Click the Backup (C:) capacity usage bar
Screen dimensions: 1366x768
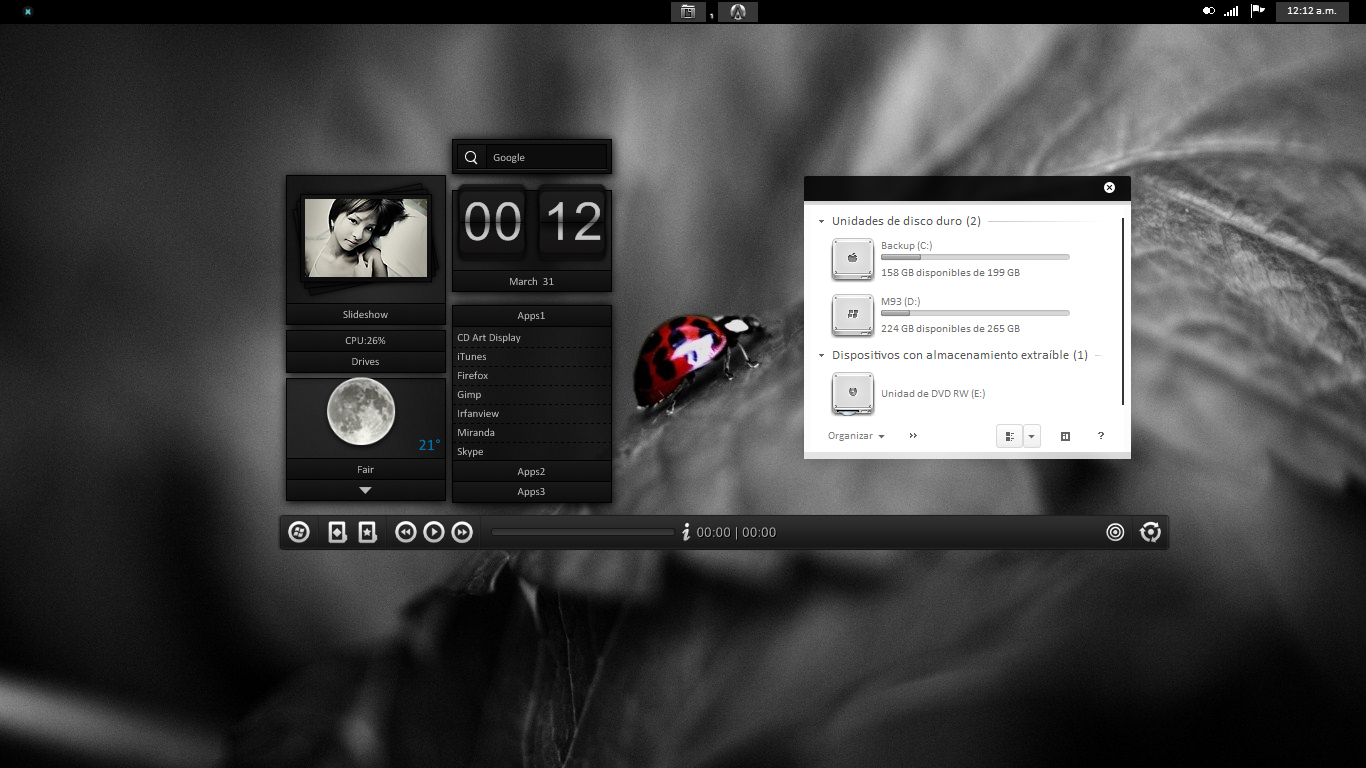[x=975, y=257]
